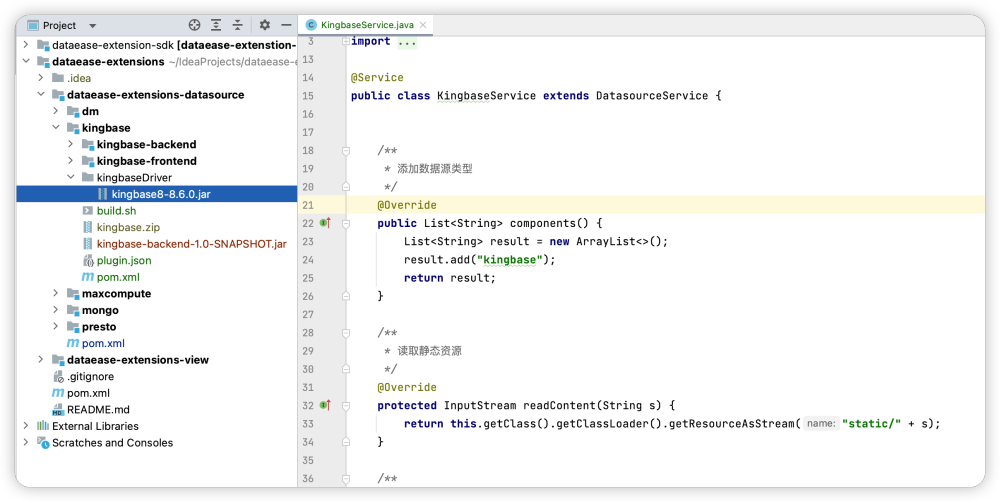Expand External Libraries node
Screen dimensions: 1000x502
(26, 426)
